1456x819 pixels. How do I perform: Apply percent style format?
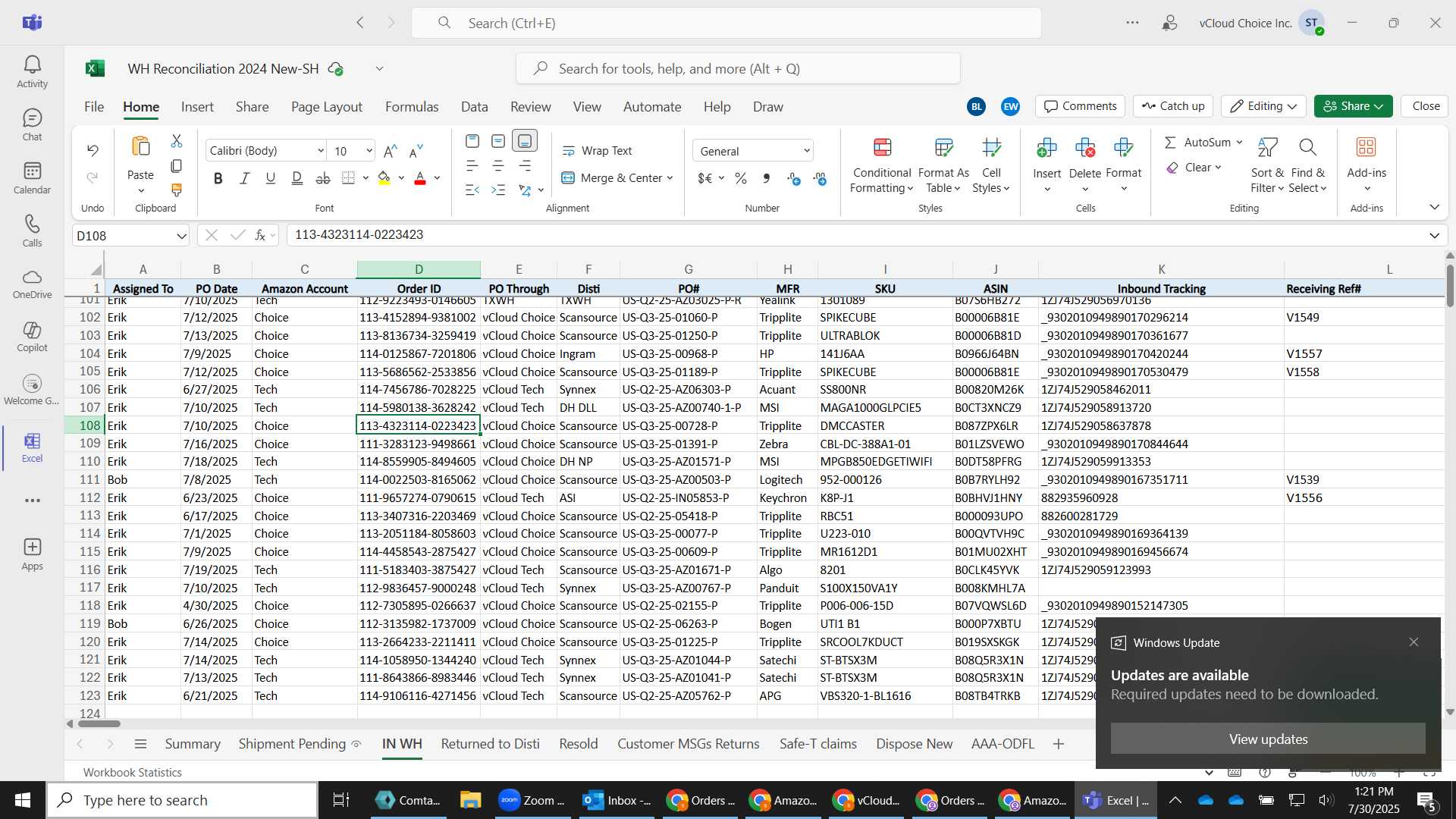pyautogui.click(x=741, y=178)
